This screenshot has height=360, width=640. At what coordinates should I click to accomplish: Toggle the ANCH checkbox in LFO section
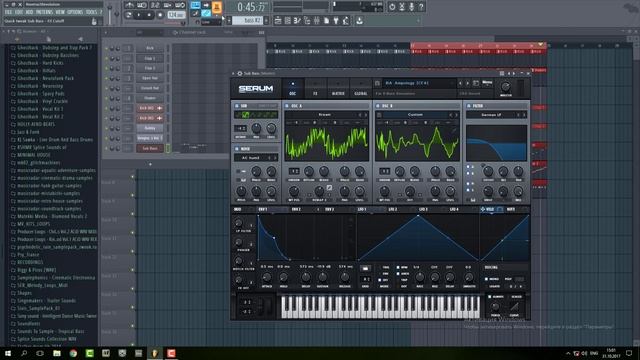398,274
